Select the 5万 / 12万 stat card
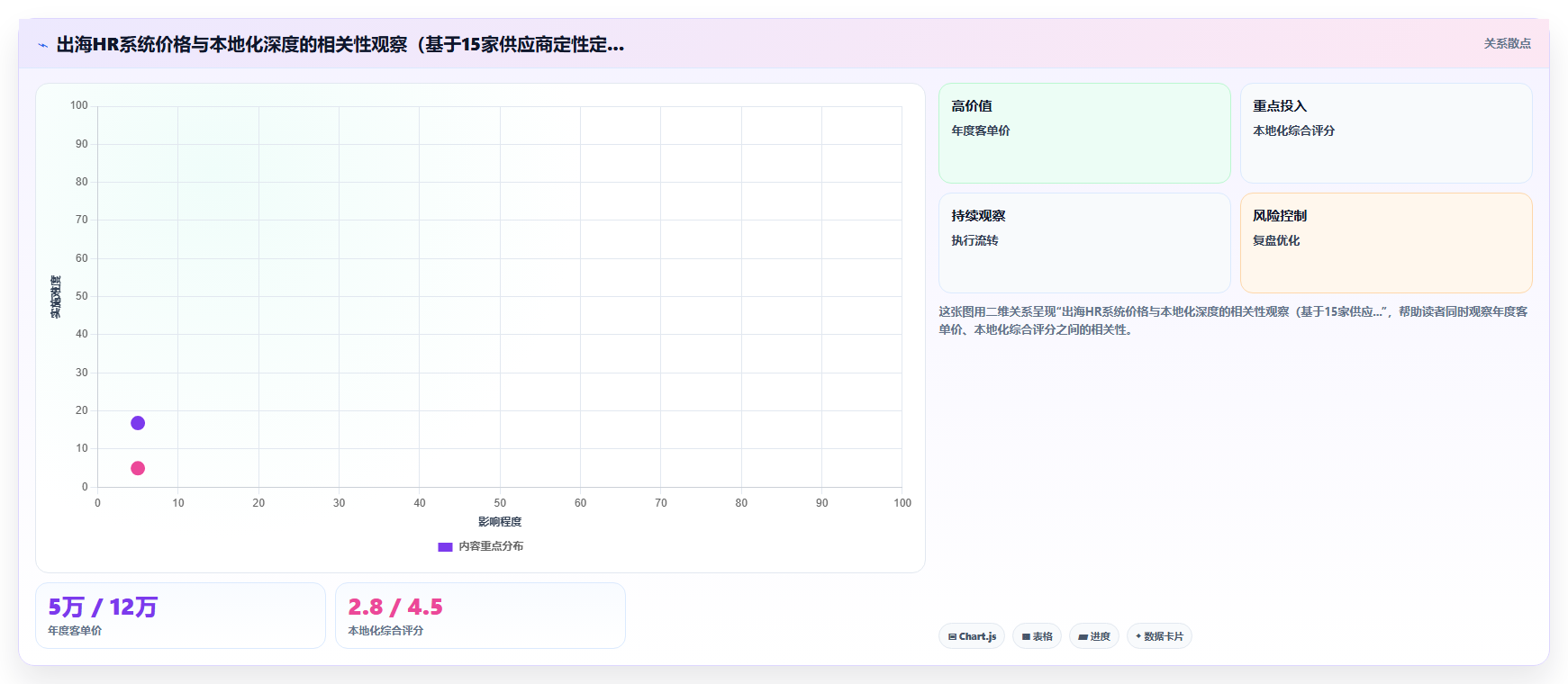Image resolution: width=1568 pixels, height=684 pixels. [x=180, y=616]
